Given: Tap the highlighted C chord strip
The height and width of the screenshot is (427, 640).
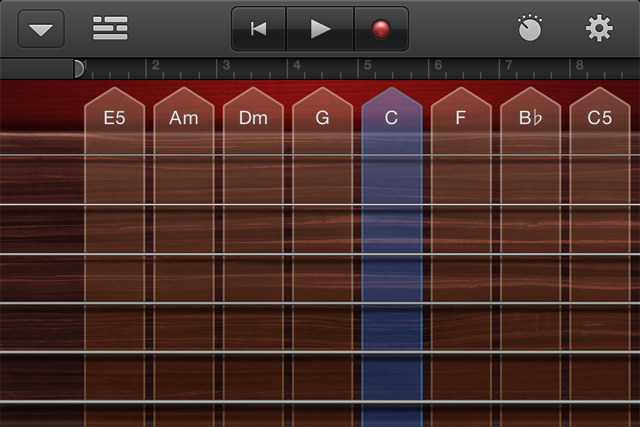Looking at the screenshot, I should click(392, 257).
